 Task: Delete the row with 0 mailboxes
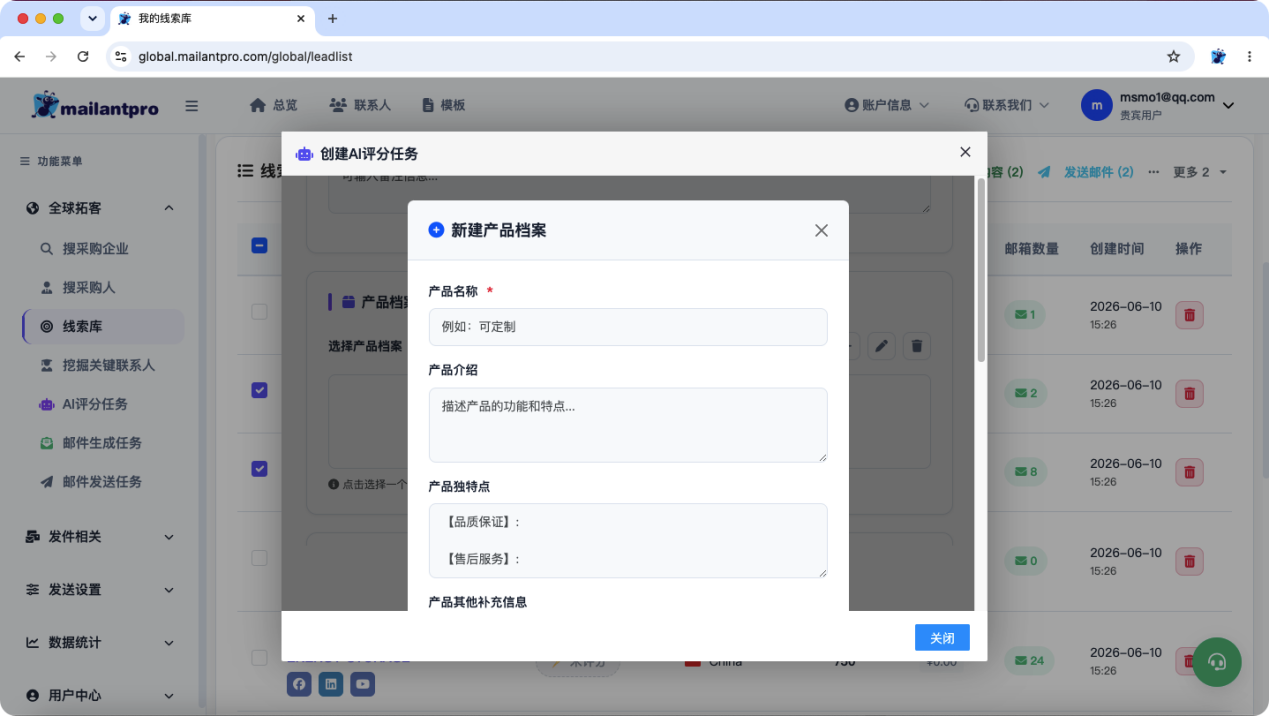pos(1189,561)
